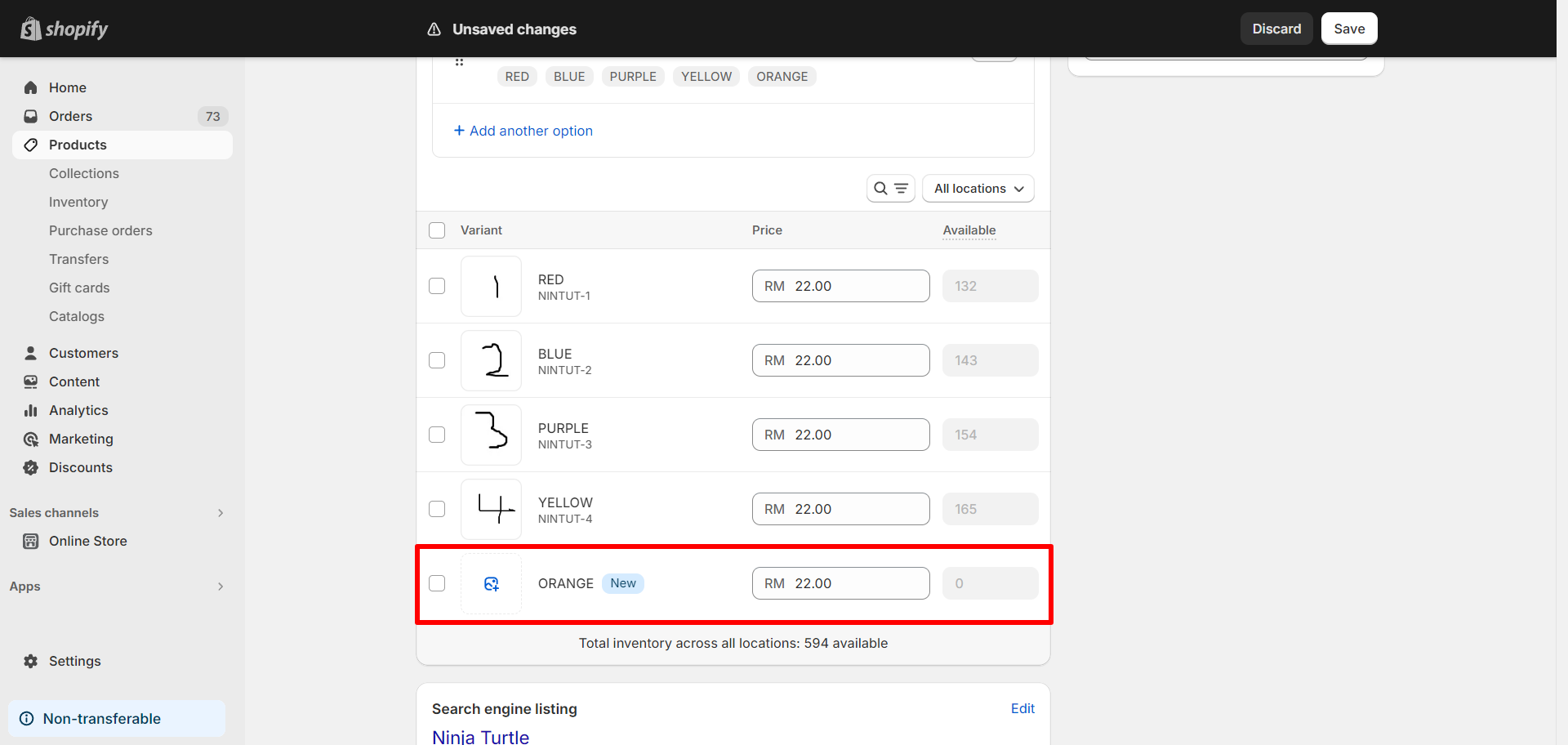This screenshot has width=1568, height=745.
Task: Select the ORANGE variant checkbox
Action: click(437, 583)
